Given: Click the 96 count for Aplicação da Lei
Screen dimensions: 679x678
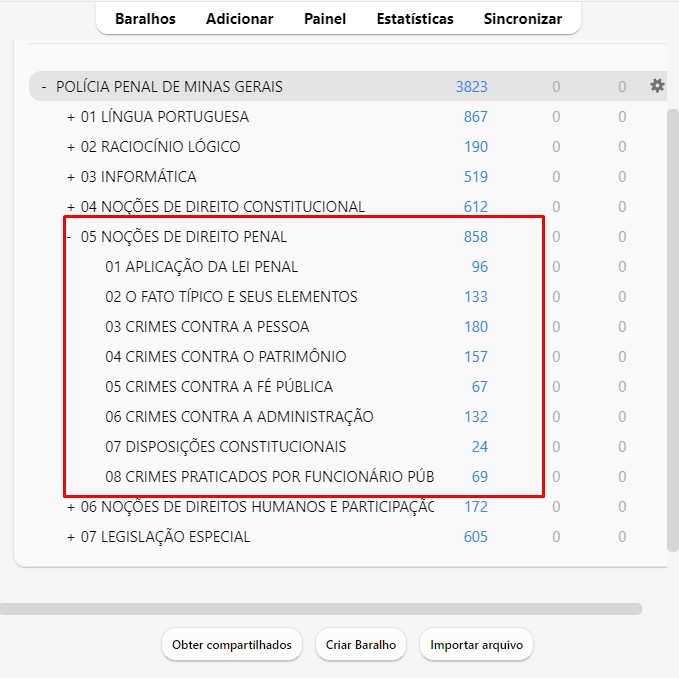Looking at the screenshot, I should [479, 267].
